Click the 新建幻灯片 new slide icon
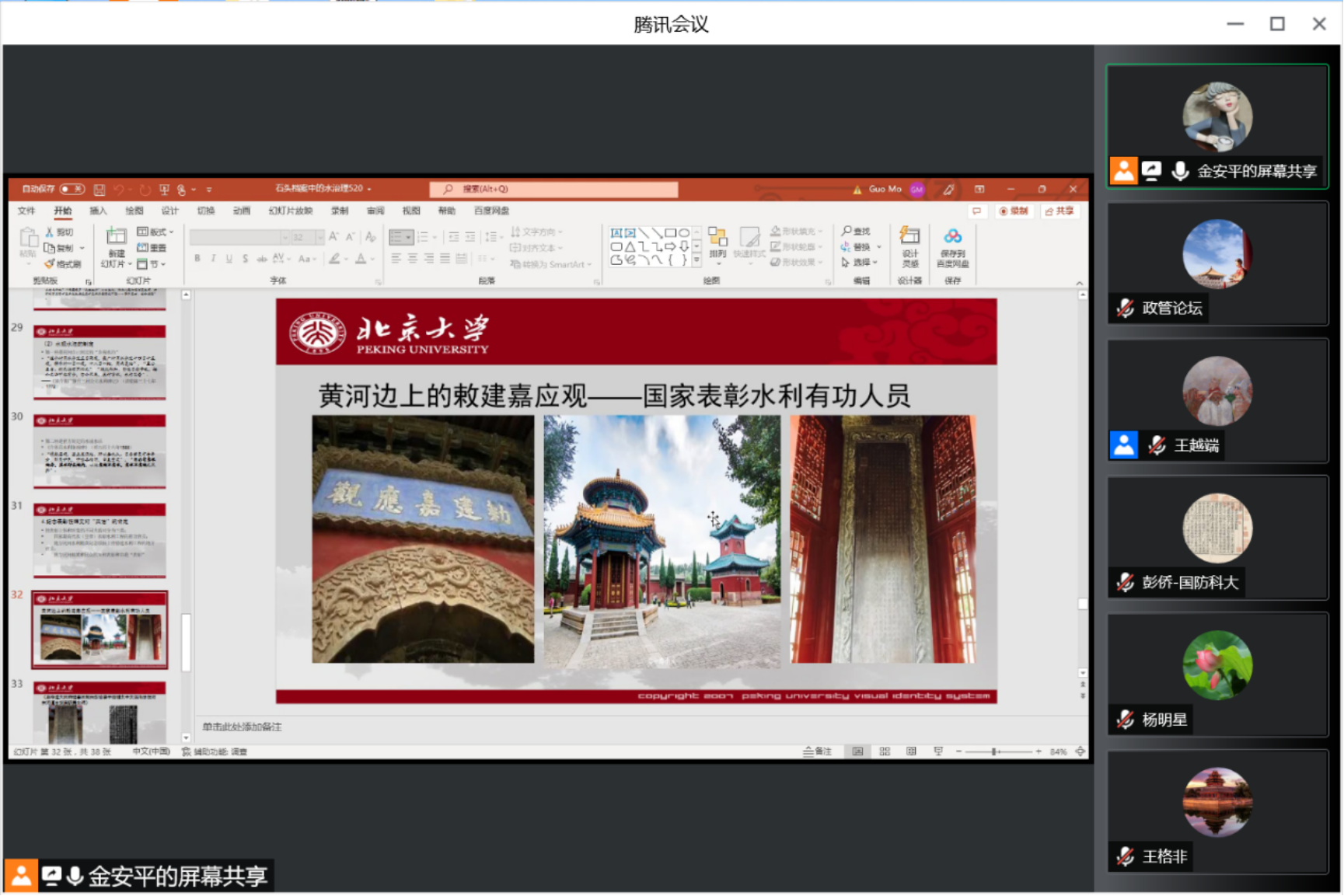 coord(116,237)
